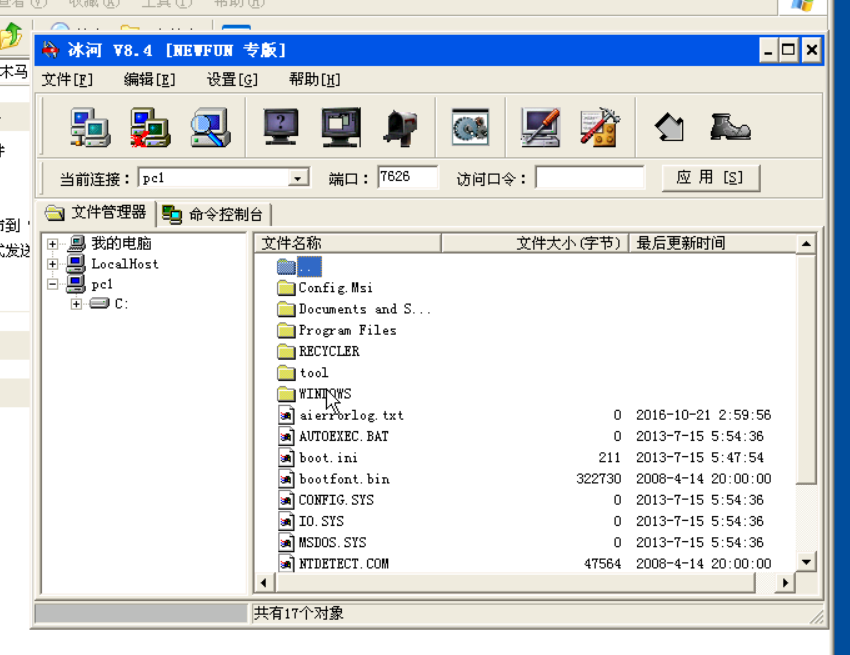Click the date 2016-10-21 2:59:56
The width and height of the screenshot is (850, 655).
[x=703, y=415]
